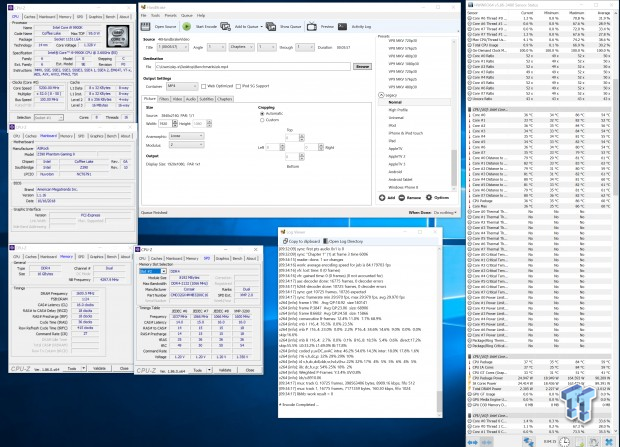
Task: Open HandBrake Queue menu
Action: tap(187, 15)
